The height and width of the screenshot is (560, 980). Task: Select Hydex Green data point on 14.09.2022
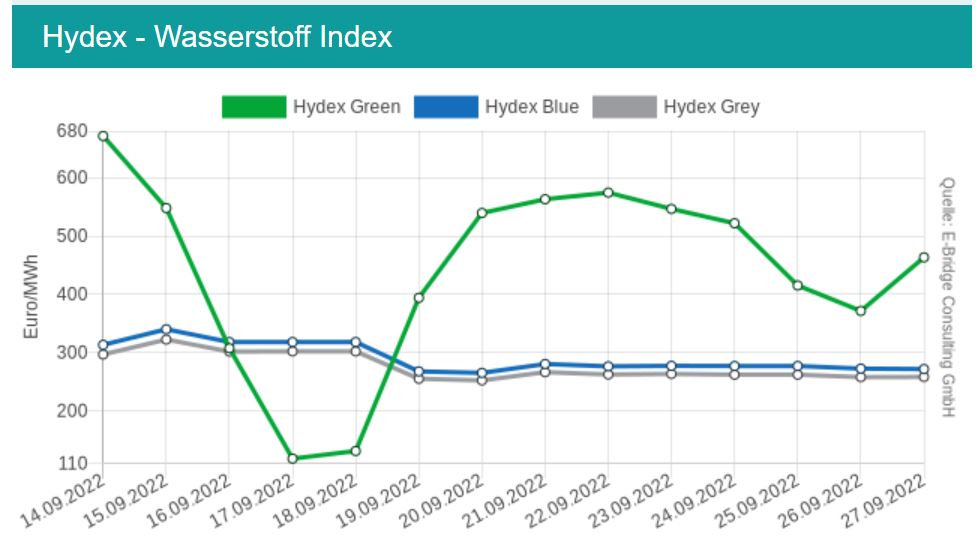pos(103,136)
